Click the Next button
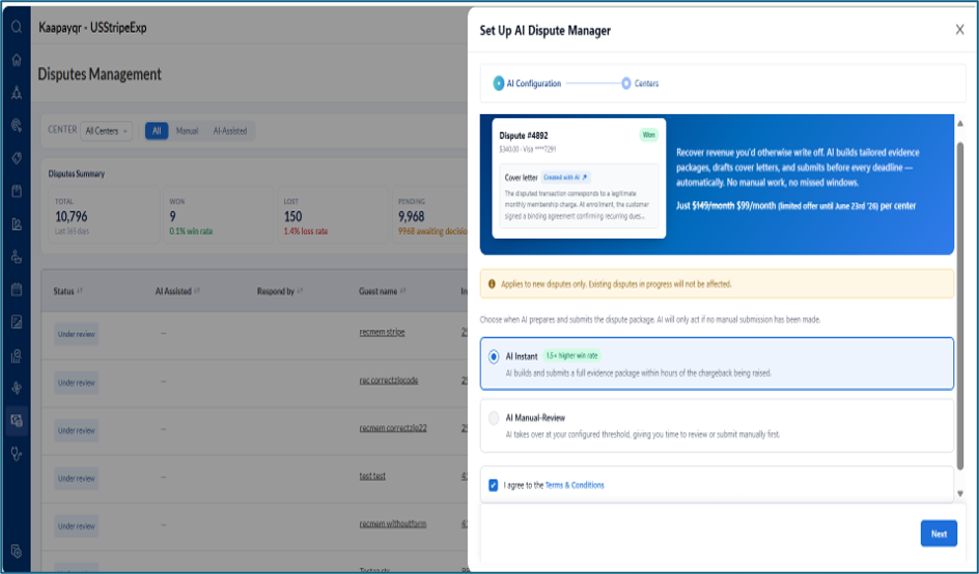The width and height of the screenshot is (979, 574). [x=938, y=533]
